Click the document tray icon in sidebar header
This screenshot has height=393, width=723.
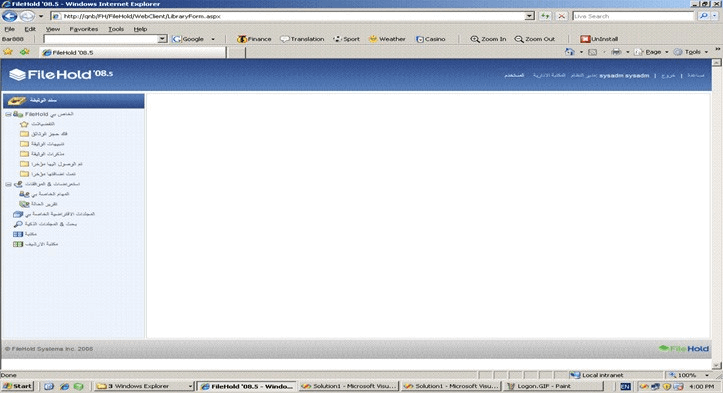point(17,101)
